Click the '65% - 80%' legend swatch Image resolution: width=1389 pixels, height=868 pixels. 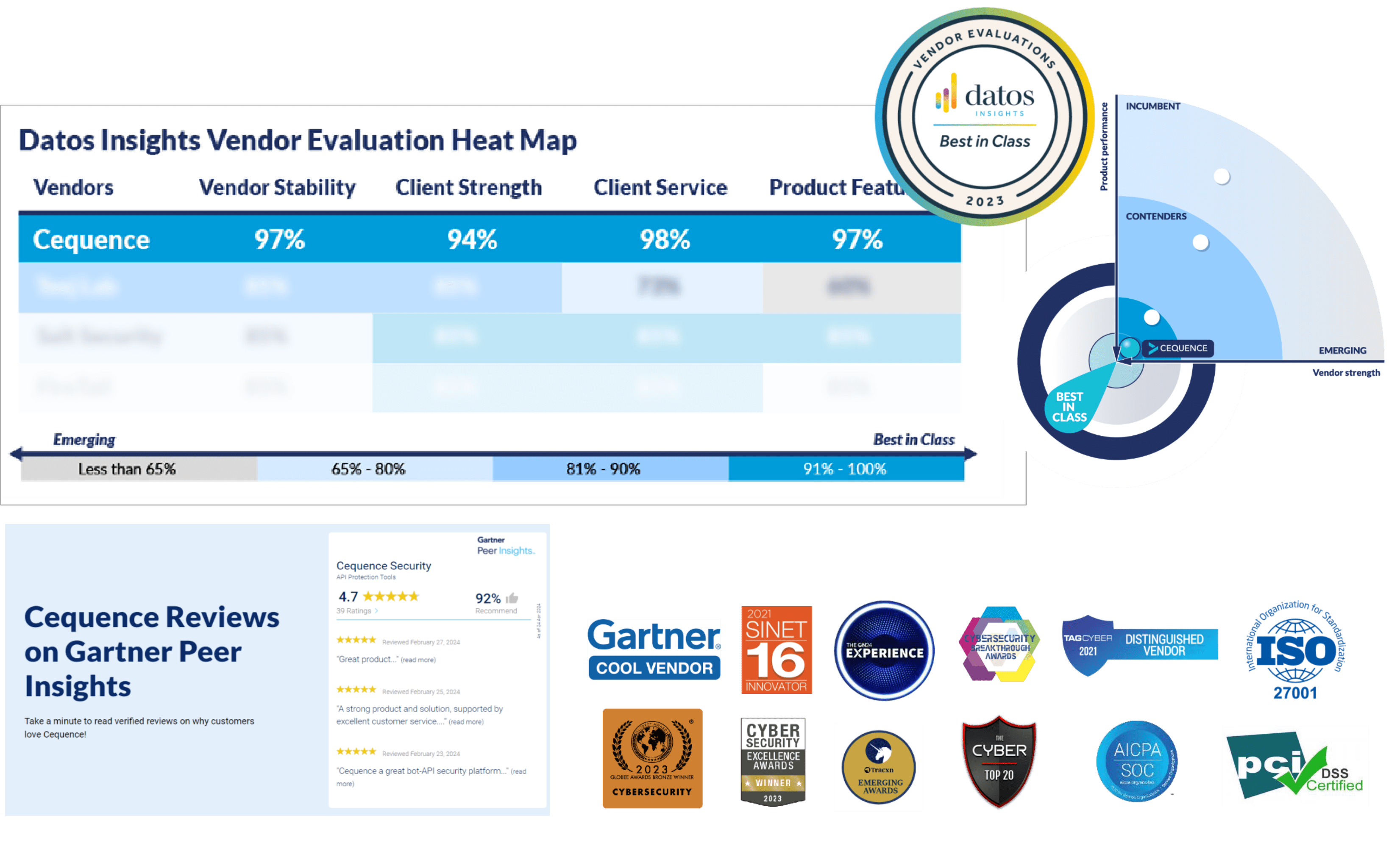click(375, 469)
